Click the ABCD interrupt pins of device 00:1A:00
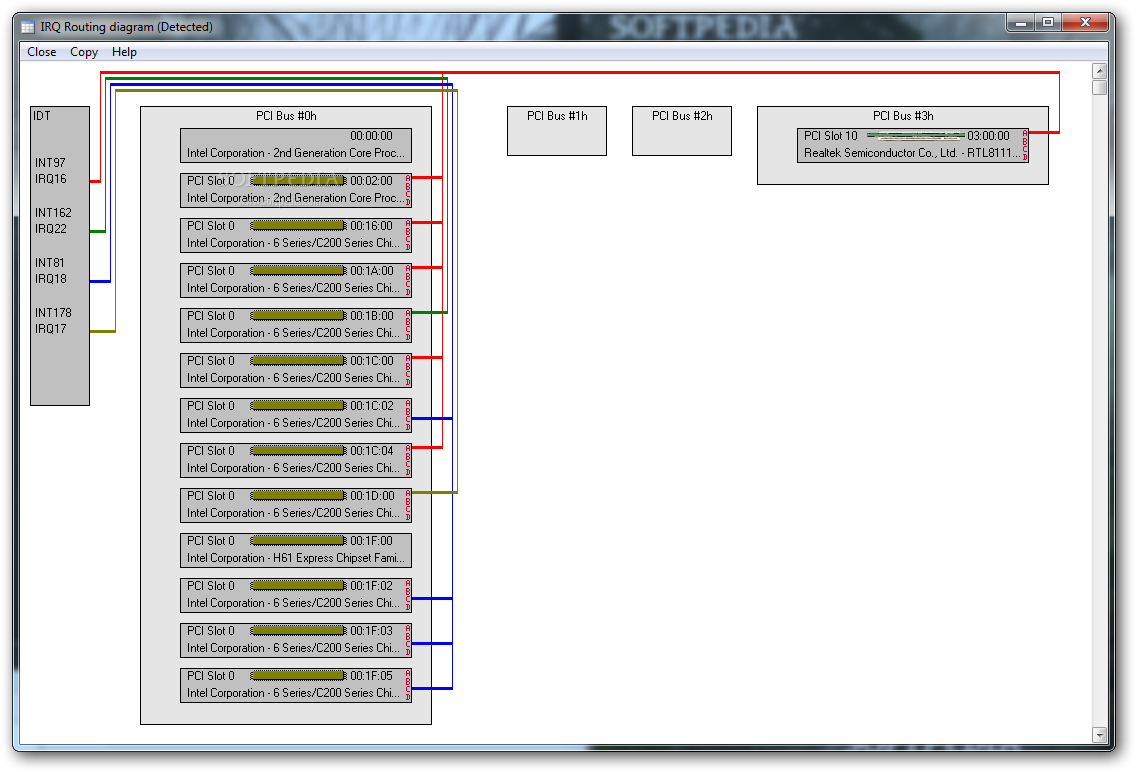The image size is (1136, 772). click(x=408, y=280)
